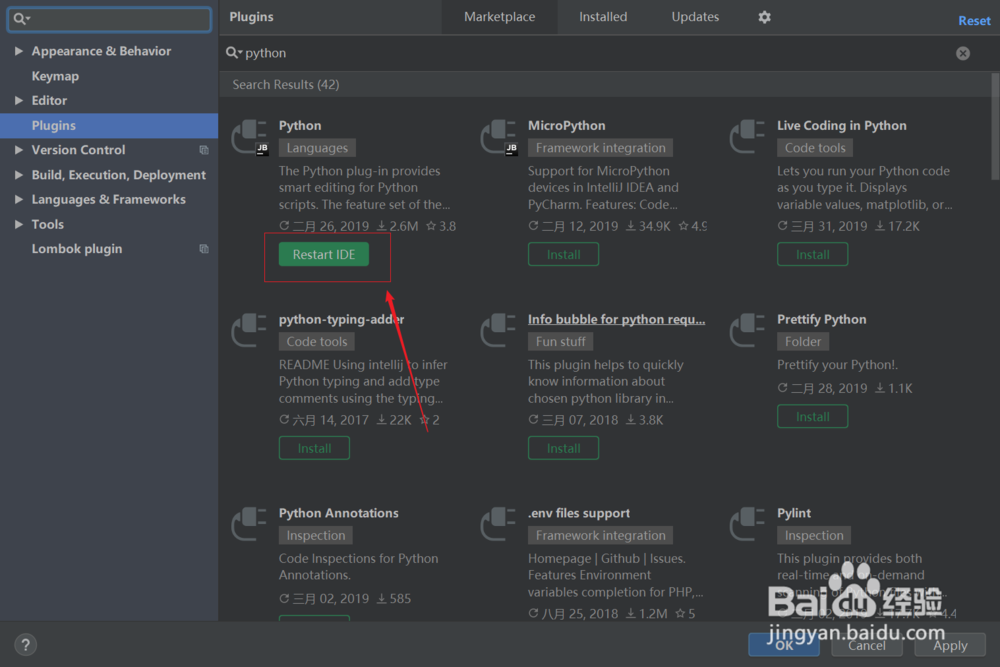Image resolution: width=1000 pixels, height=667 pixels.
Task: Click the Lombok plugin project-level settings icon
Action: coord(204,249)
